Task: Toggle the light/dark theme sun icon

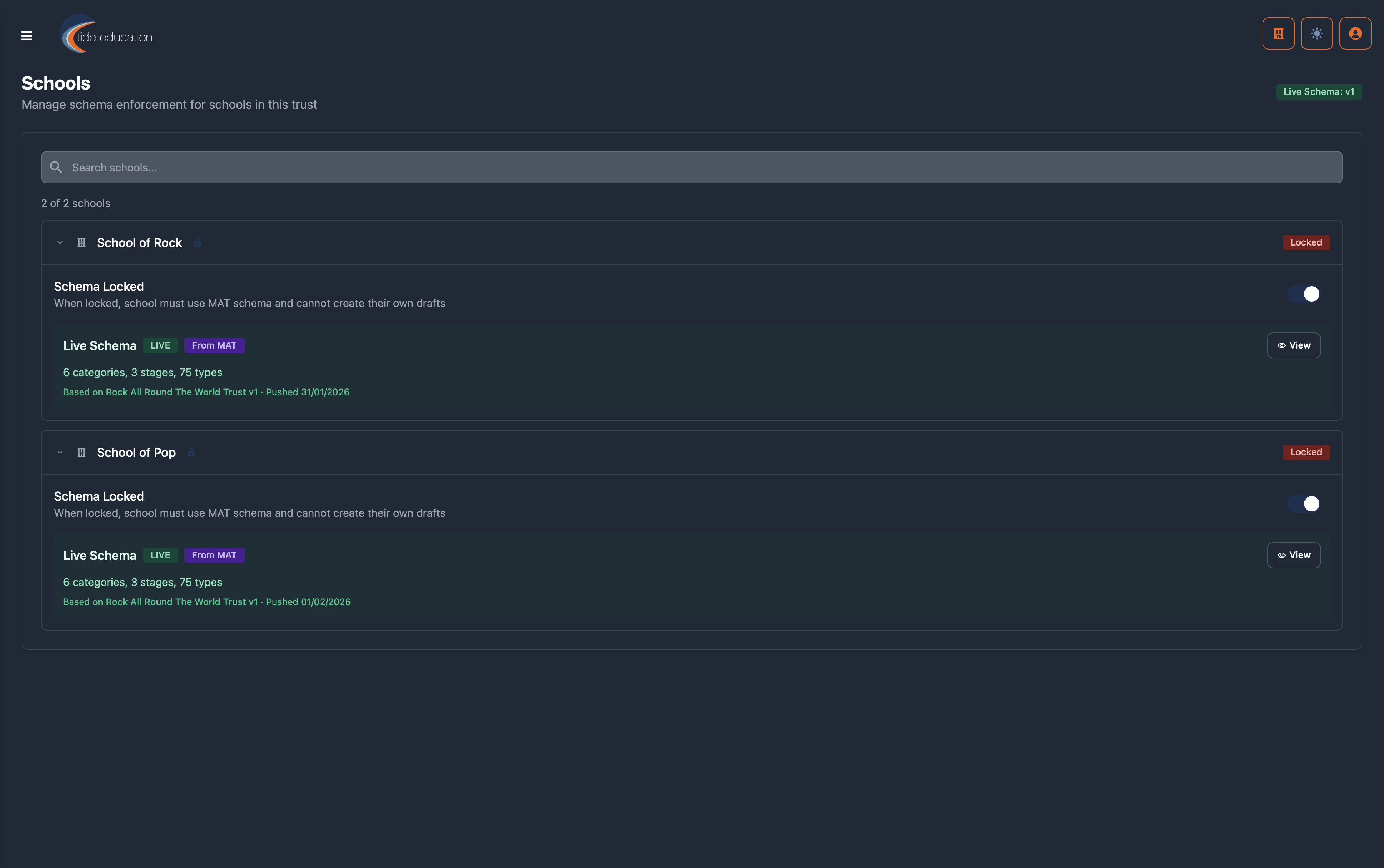Action: click(x=1317, y=34)
